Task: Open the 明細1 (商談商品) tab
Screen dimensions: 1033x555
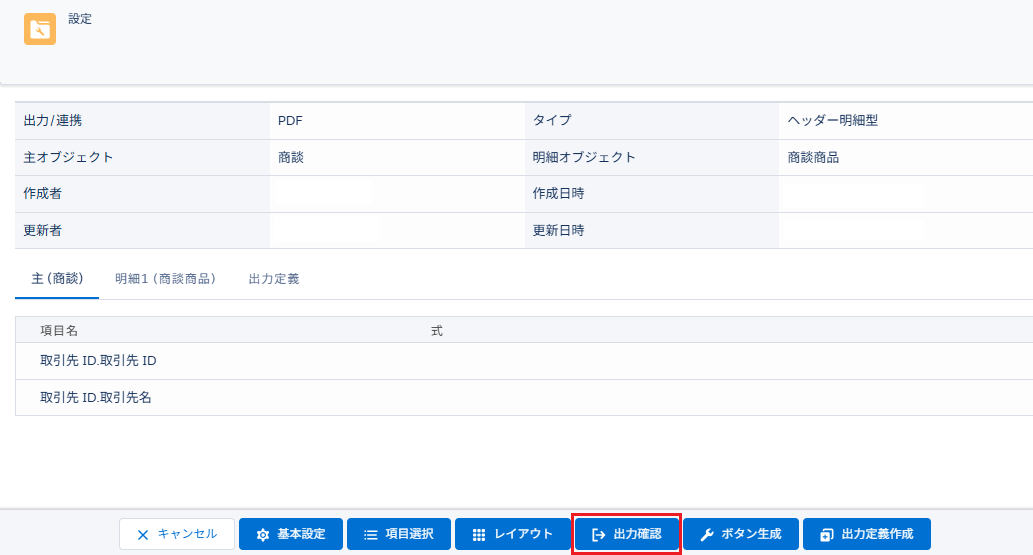Action: (165, 279)
